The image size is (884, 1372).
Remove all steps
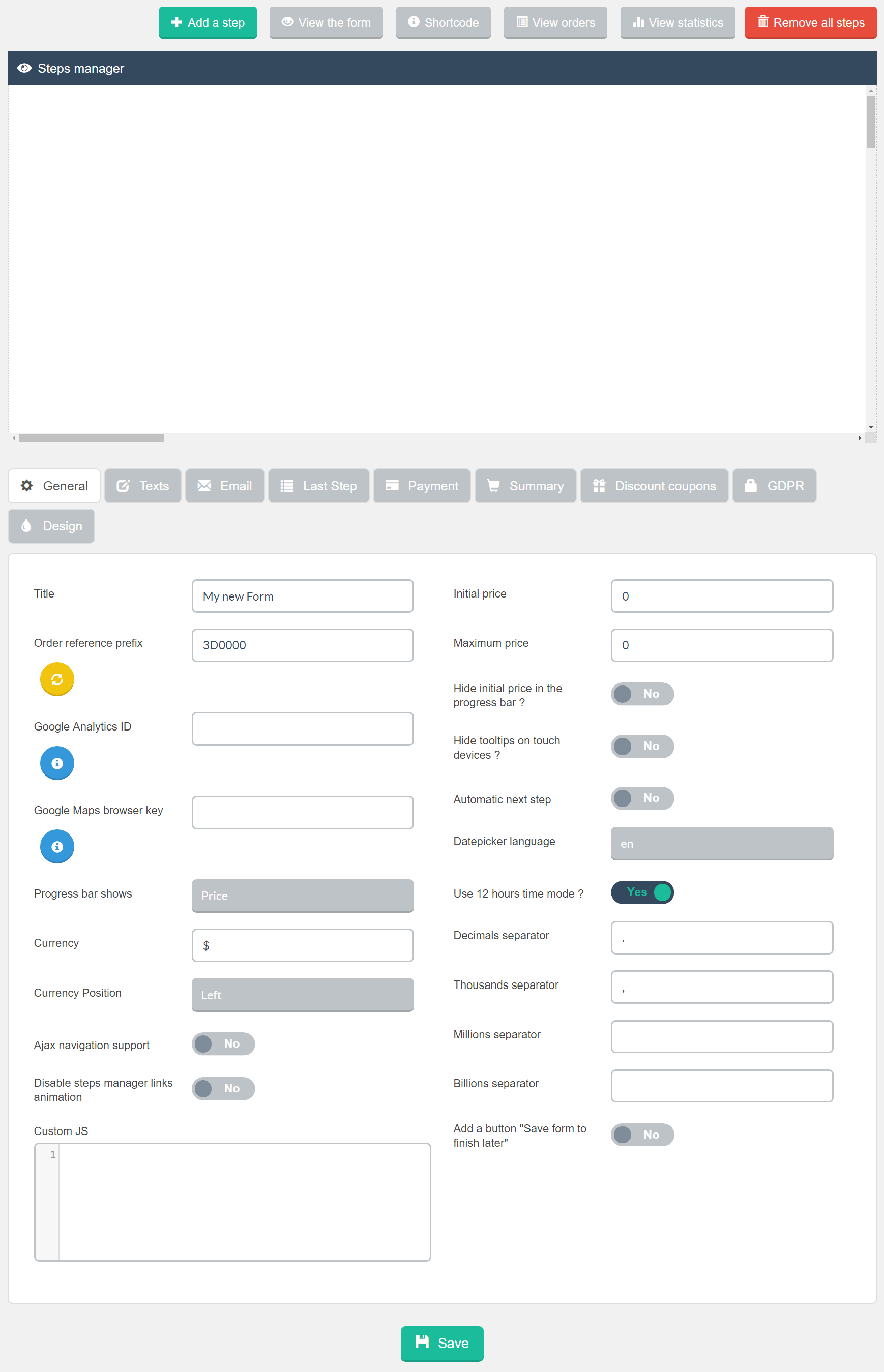[x=810, y=22]
